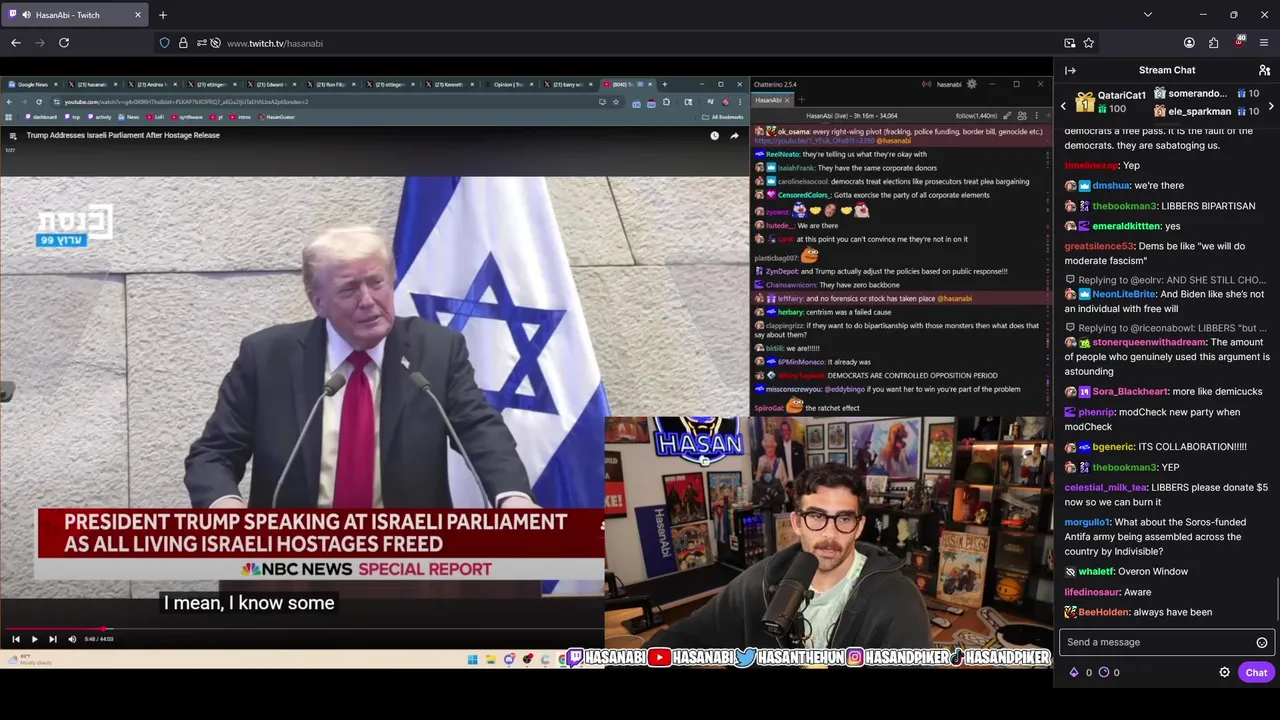Open user card for stonerqueenwithadream
Viewport: 1280px width, 720px height.
coord(1149,342)
